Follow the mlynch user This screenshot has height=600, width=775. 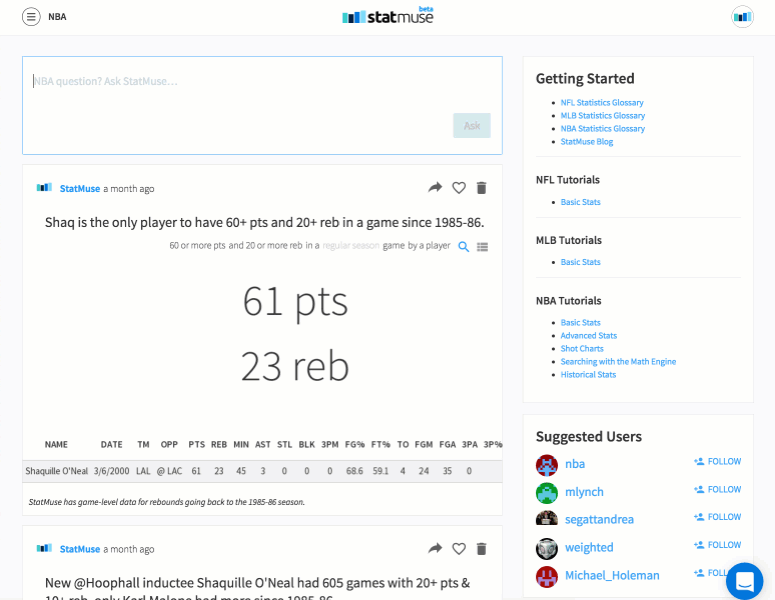[717, 489]
